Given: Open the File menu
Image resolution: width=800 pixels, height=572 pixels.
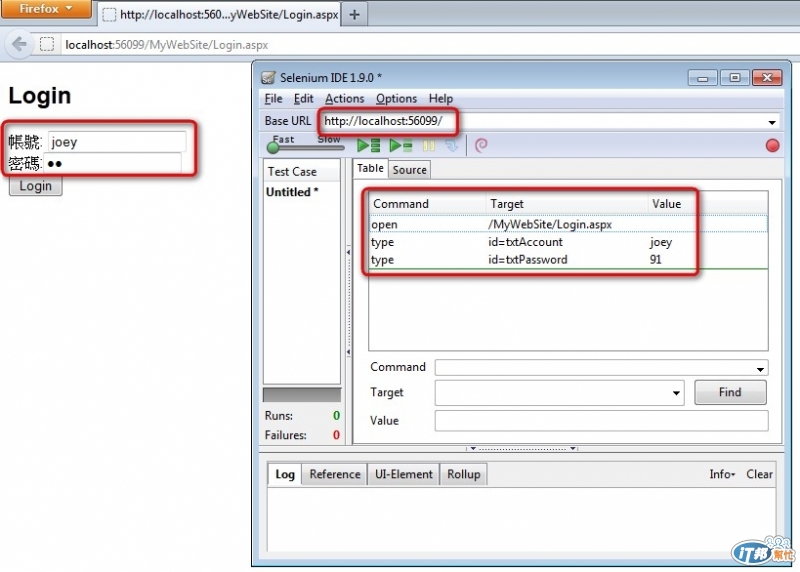Looking at the screenshot, I should (x=273, y=98).
